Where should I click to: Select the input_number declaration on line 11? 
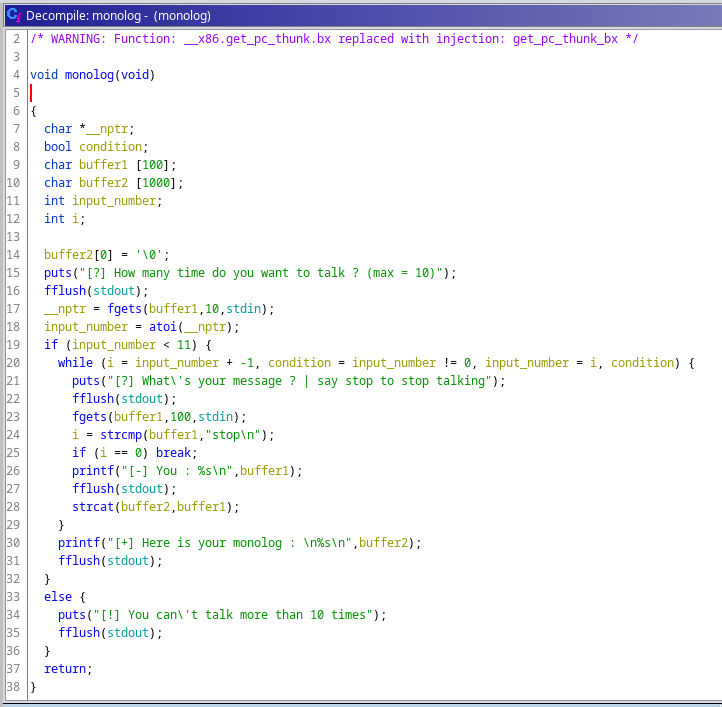[x=116, y=201]
